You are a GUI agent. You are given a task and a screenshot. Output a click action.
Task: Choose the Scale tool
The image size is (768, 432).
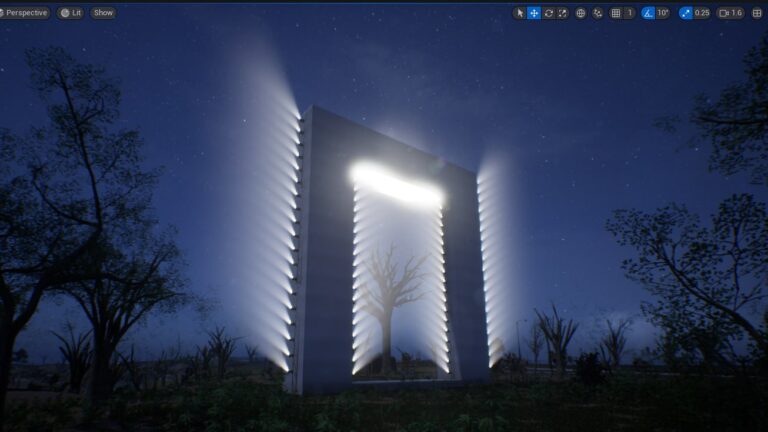point(562,13)
